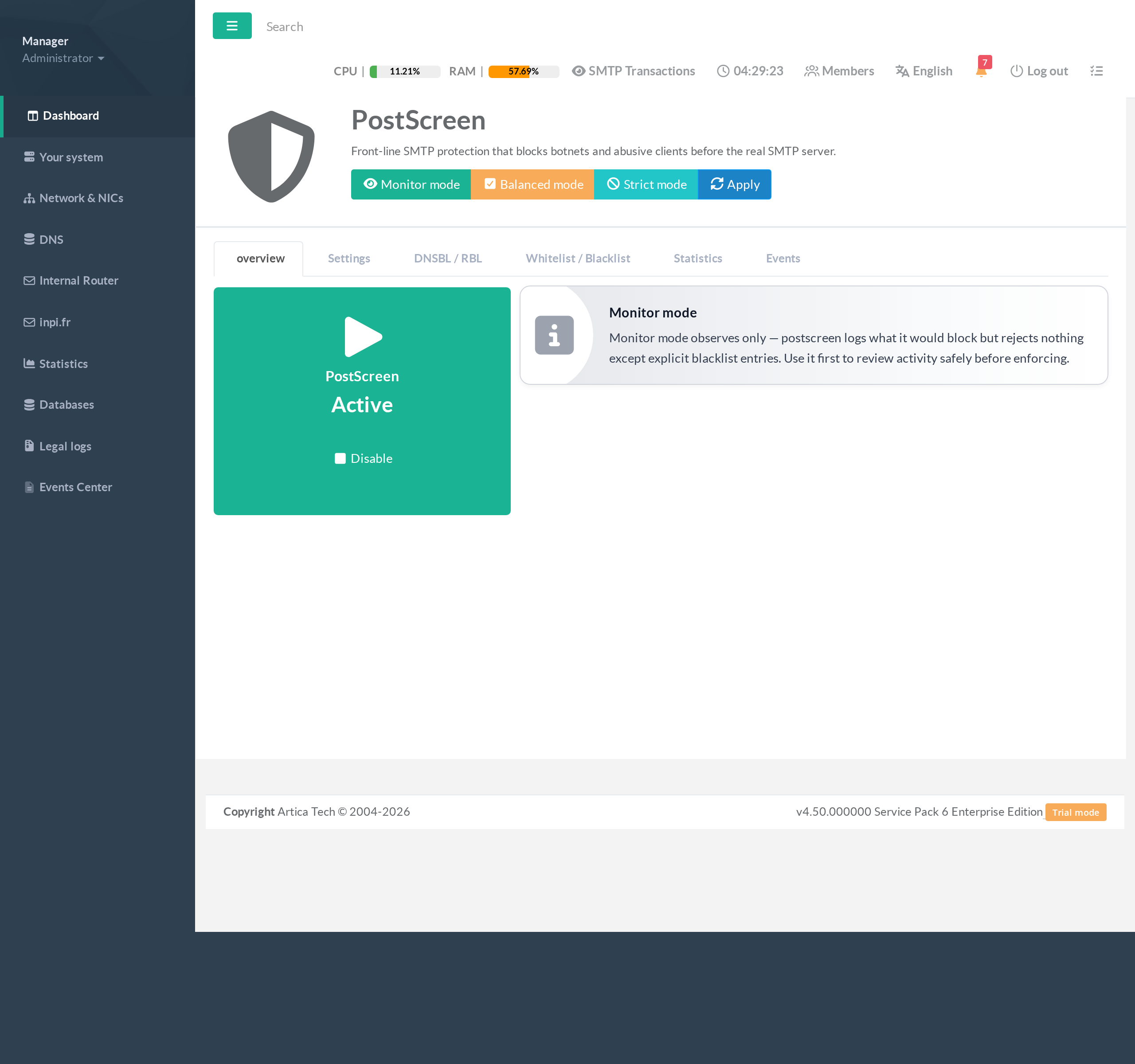Open the Statistics tab
Image resolution: width=1135 pixels, height=1064 pixels.
[698, 258]
